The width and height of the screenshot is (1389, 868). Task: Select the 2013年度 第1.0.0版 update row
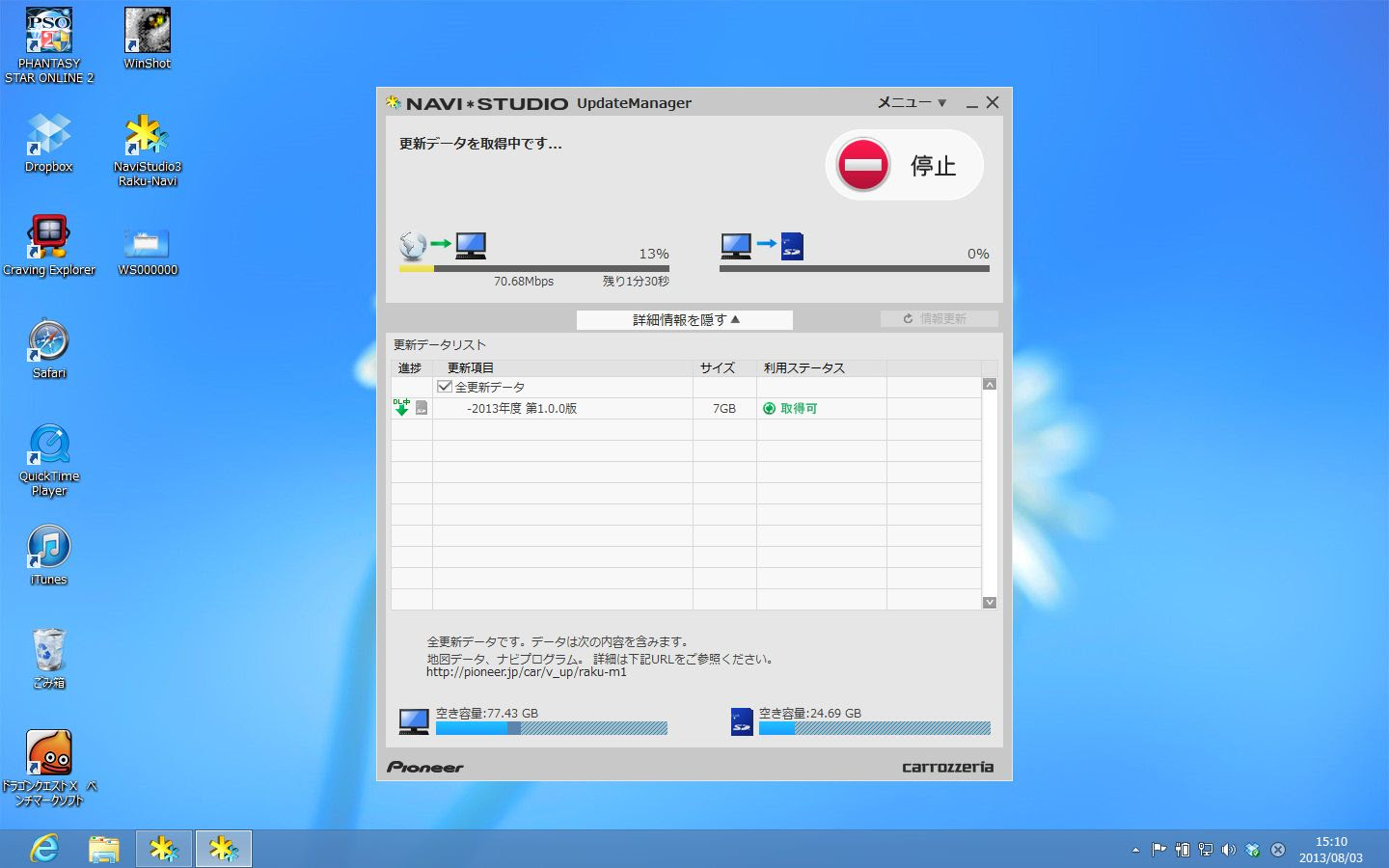click(686, 408)
